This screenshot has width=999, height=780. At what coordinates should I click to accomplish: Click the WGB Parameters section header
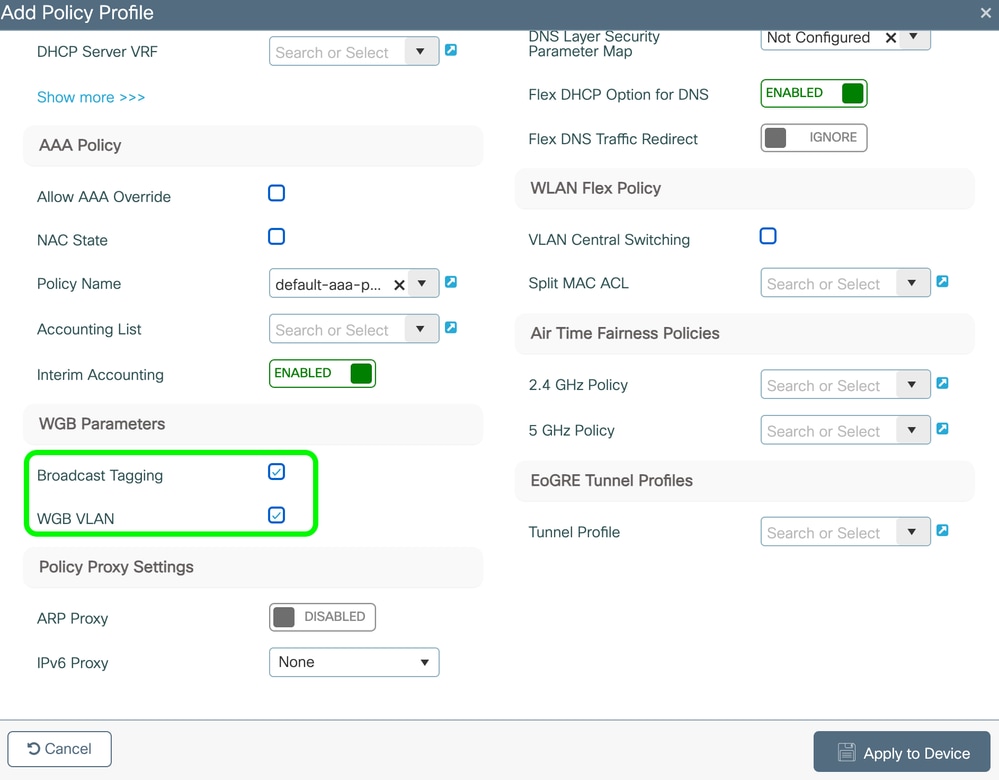tap(253, 424)
